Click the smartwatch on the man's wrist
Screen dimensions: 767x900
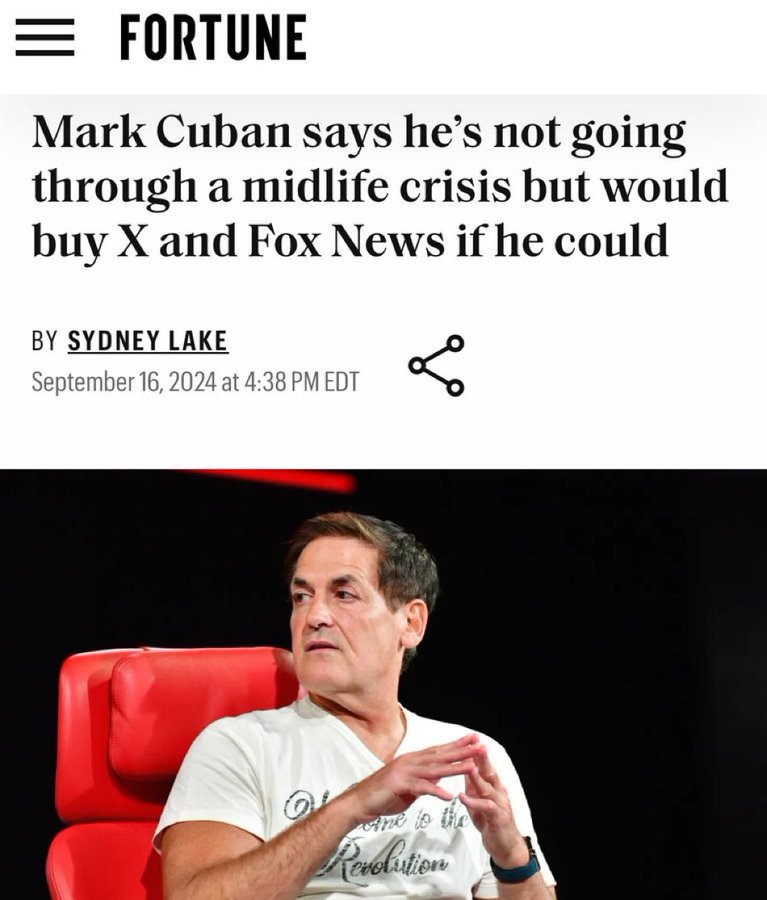pos(517,862)
